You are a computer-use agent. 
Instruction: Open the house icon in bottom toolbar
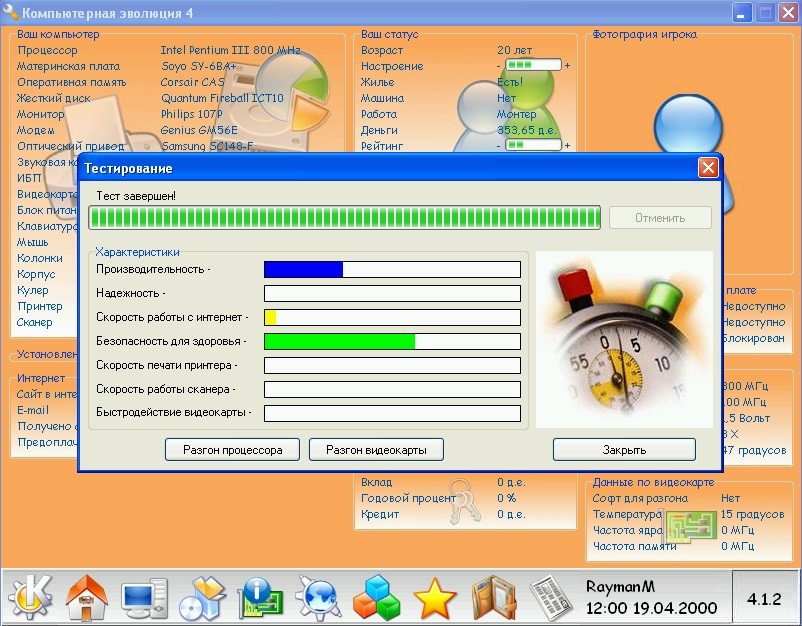[x=86, y=597]
